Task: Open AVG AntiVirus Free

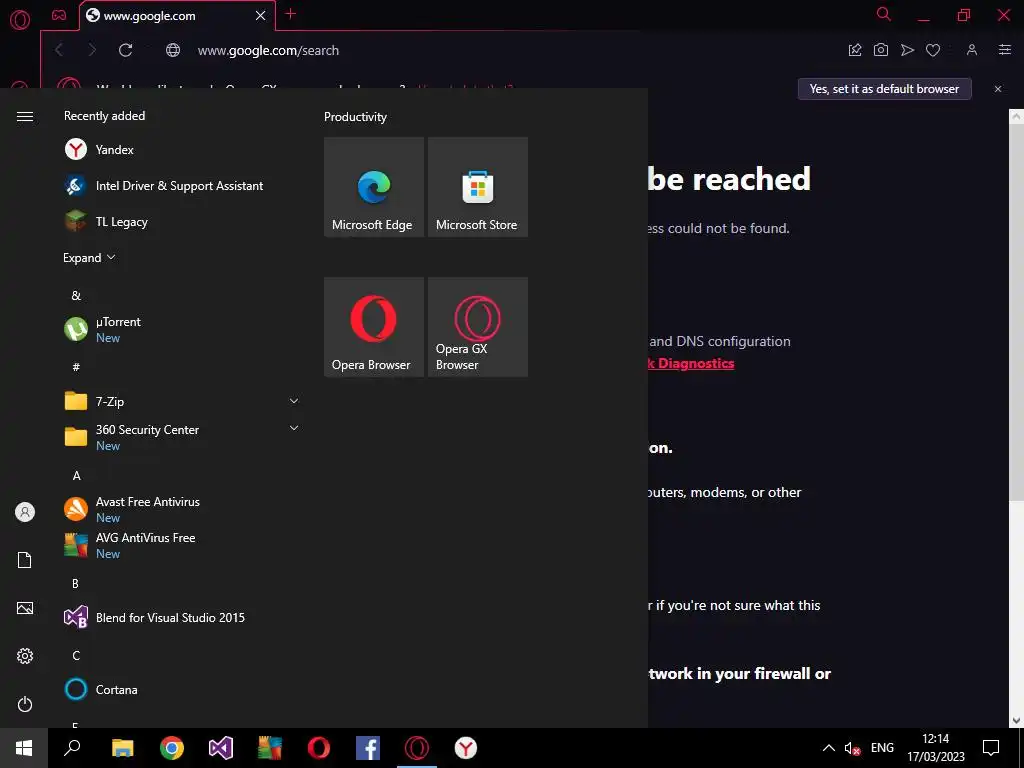Action: (182, 545)
